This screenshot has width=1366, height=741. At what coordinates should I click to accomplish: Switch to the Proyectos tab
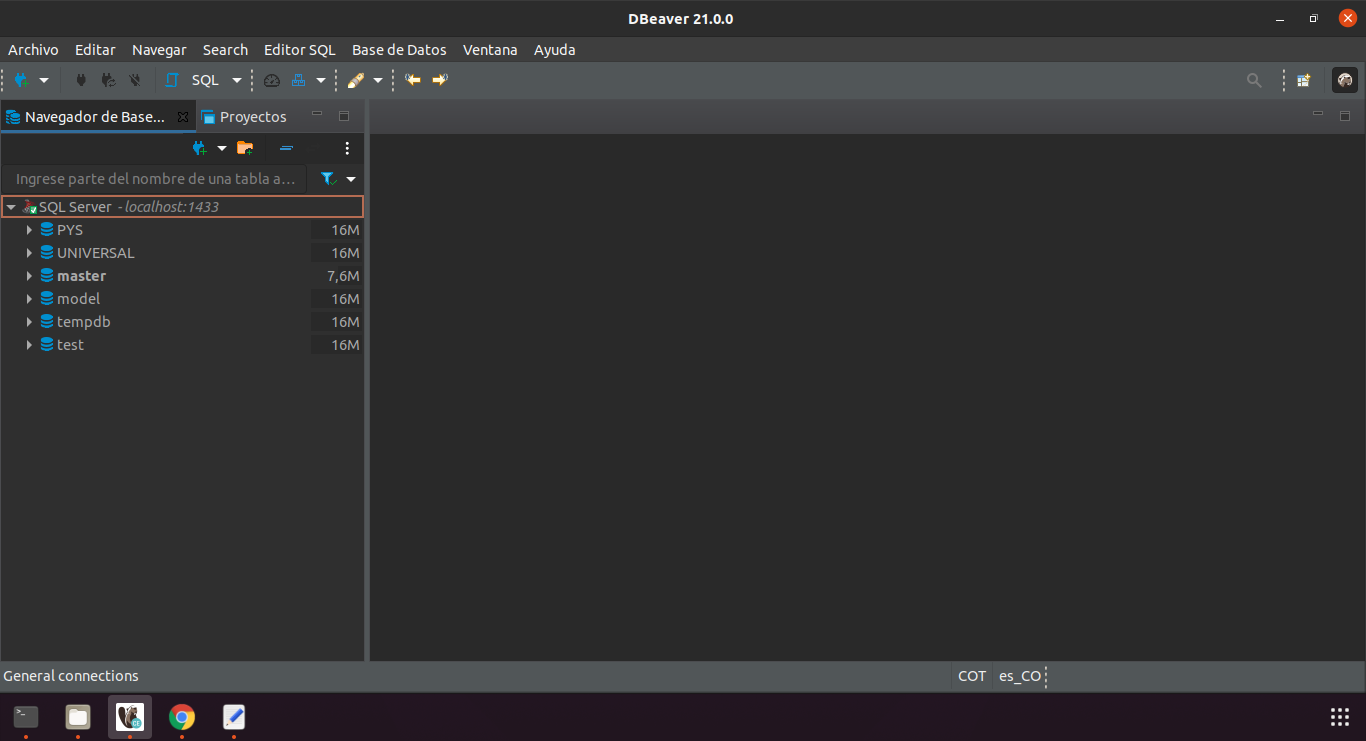tap(245, 117)
